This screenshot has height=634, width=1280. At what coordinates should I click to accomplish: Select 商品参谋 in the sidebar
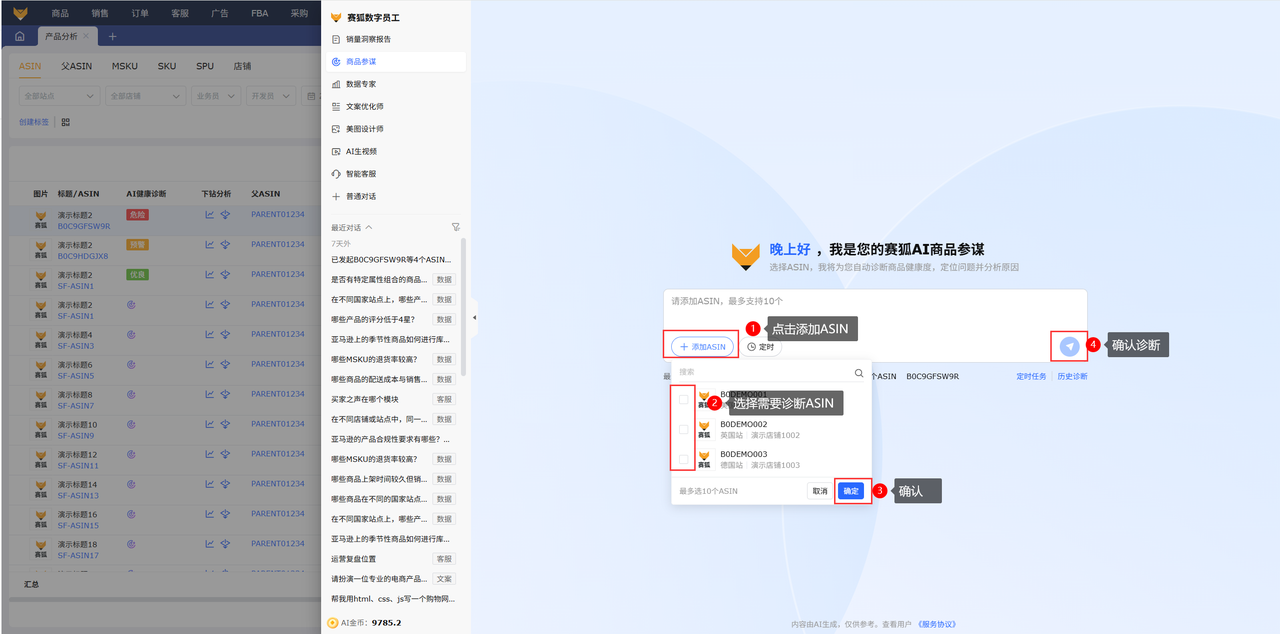[x=395, y=62]
